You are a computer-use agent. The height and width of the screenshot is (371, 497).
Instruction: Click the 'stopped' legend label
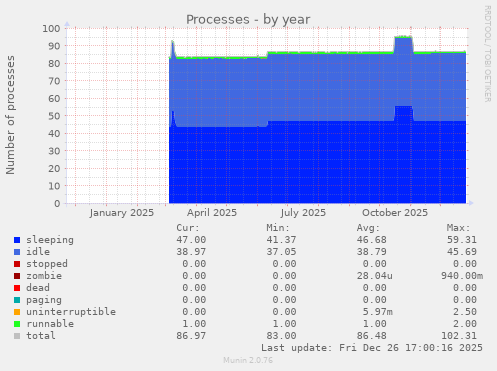click(x=47, y=264)
